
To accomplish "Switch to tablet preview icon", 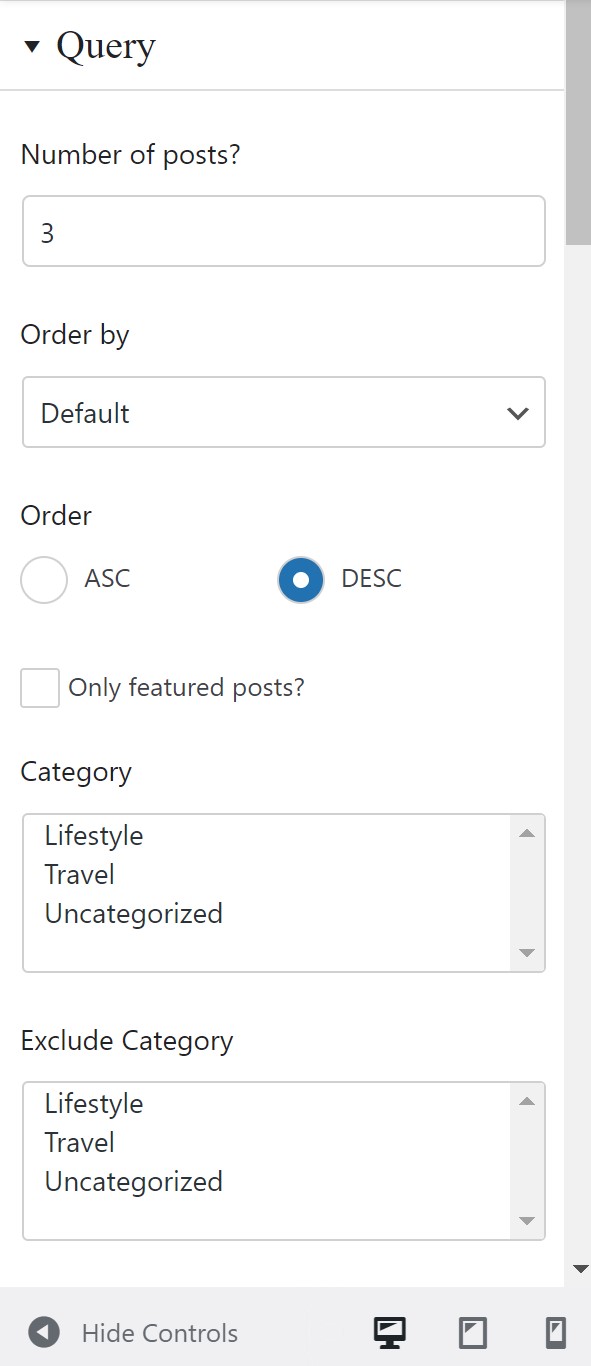I will [x=473, y=1332].
